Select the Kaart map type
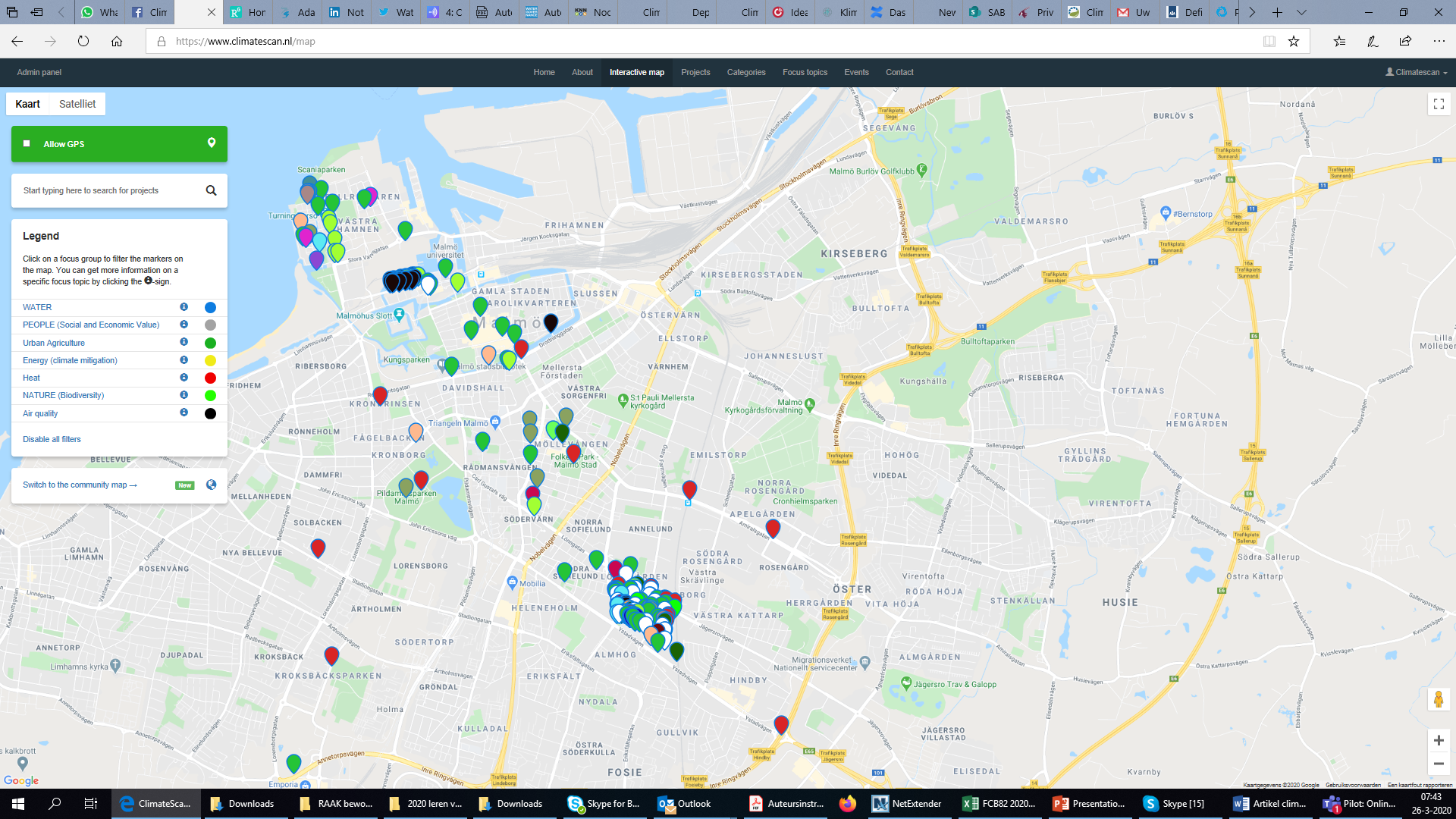The image size is (1456, 819). [x=28, y=104]
